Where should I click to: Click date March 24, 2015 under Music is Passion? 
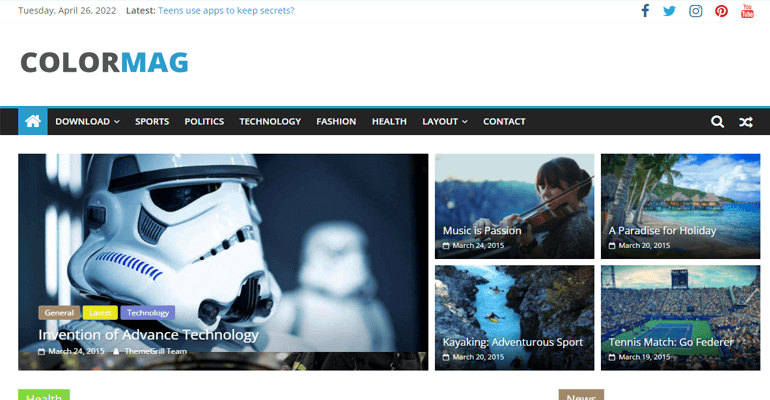(478, 245)
